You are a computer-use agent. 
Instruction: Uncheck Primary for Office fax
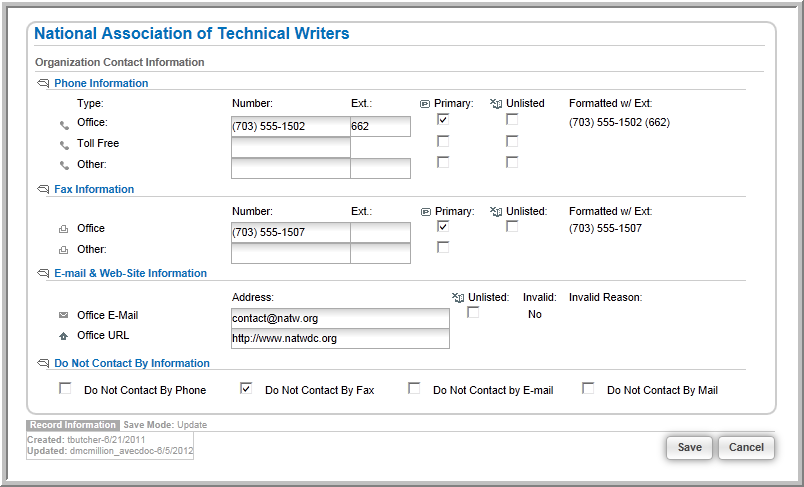pos(443,226)
